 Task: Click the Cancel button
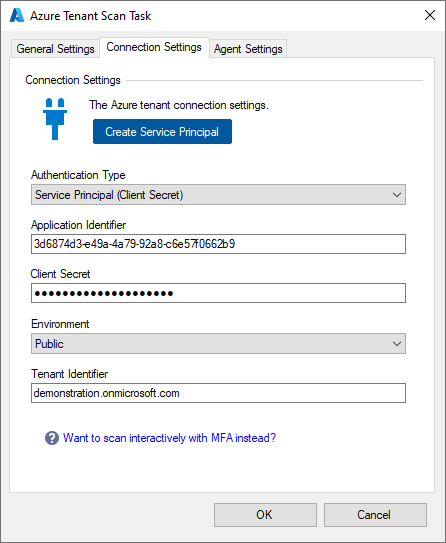pos(375,515)
